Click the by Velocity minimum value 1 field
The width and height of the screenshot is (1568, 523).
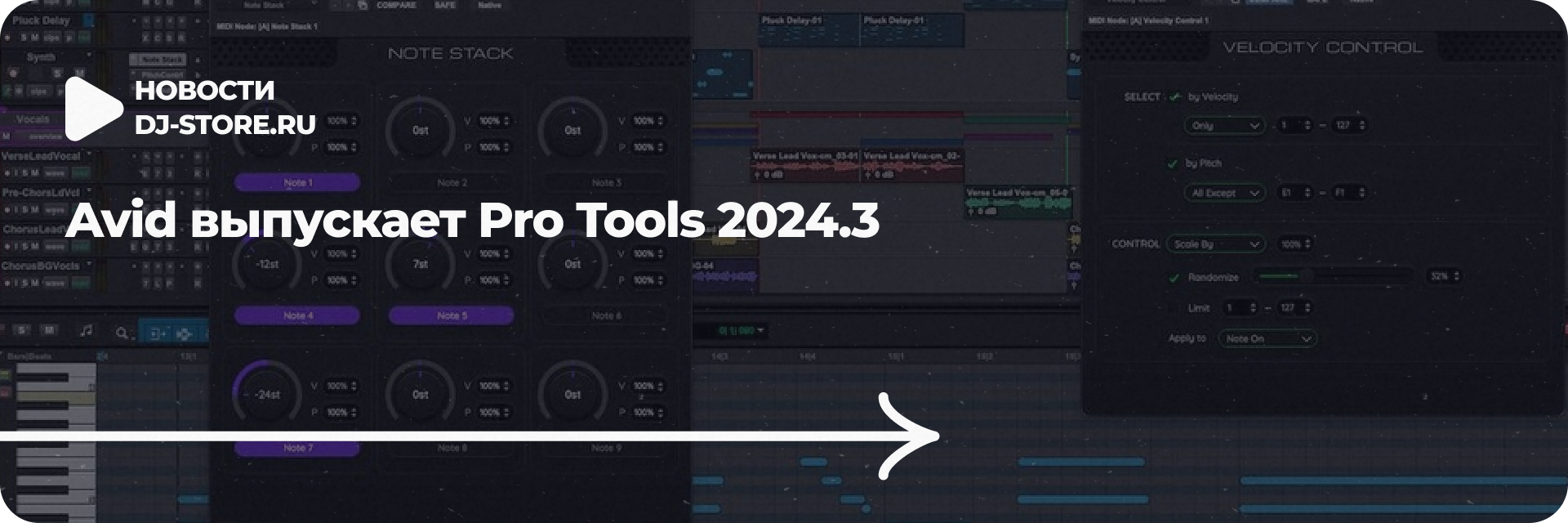click(1295, 126)
